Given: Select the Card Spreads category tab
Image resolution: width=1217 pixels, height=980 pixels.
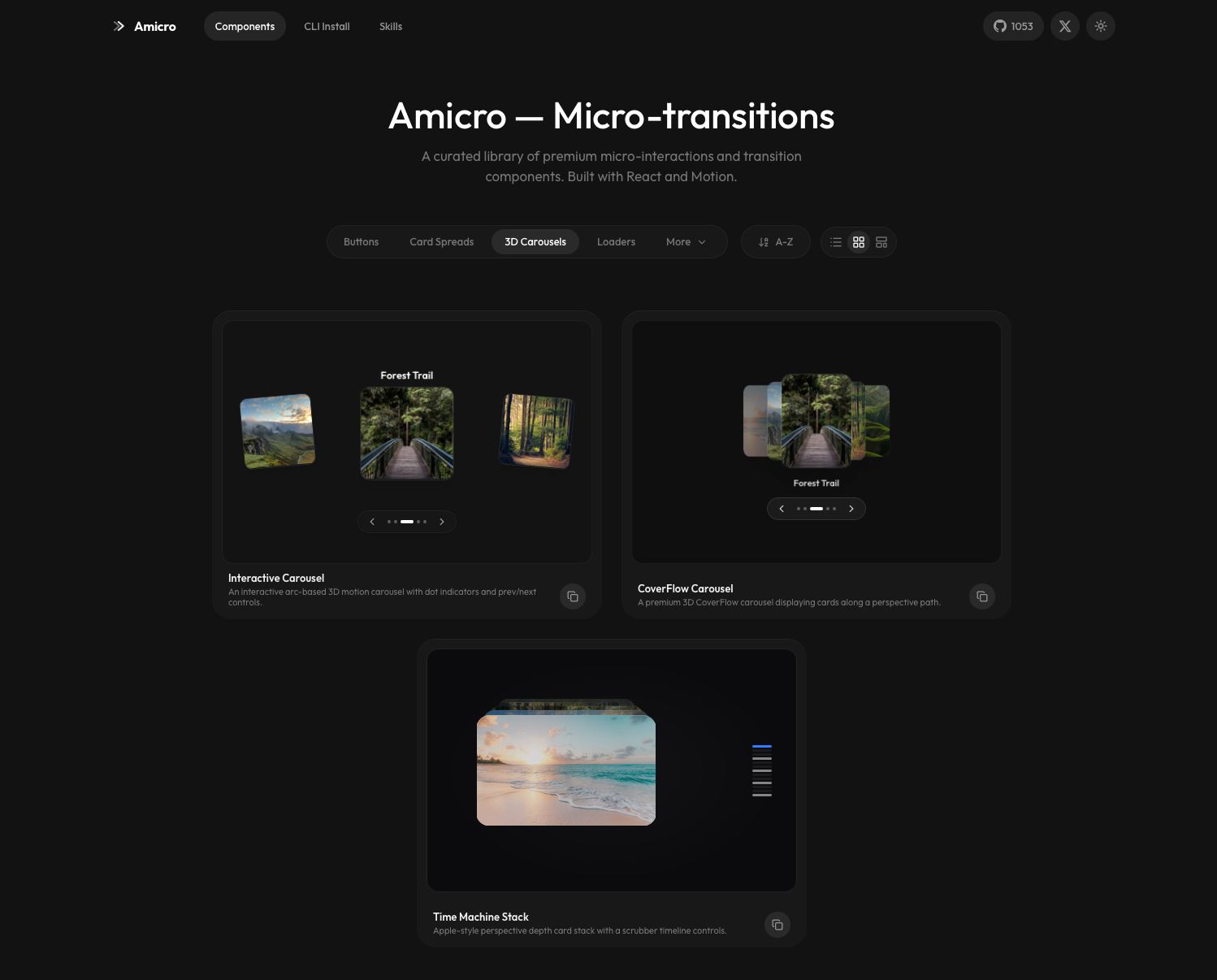Looking at the screenshot, I should pyautogui.click(x=442, y=242).
